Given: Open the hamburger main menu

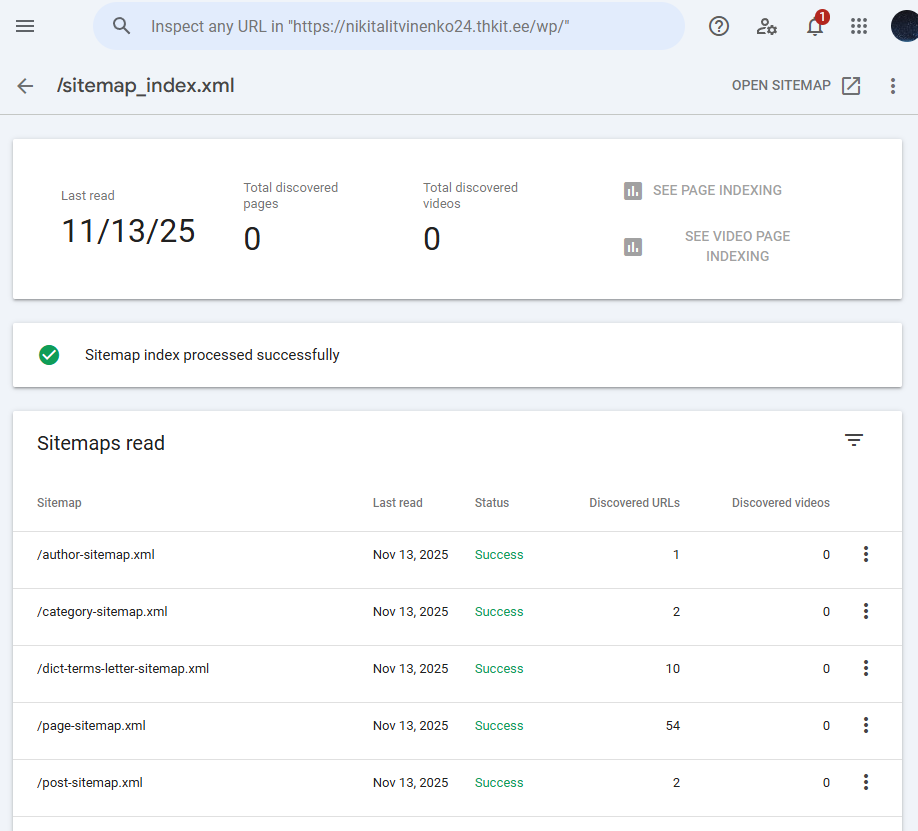Looking at the screenshot, I should 25,26.
